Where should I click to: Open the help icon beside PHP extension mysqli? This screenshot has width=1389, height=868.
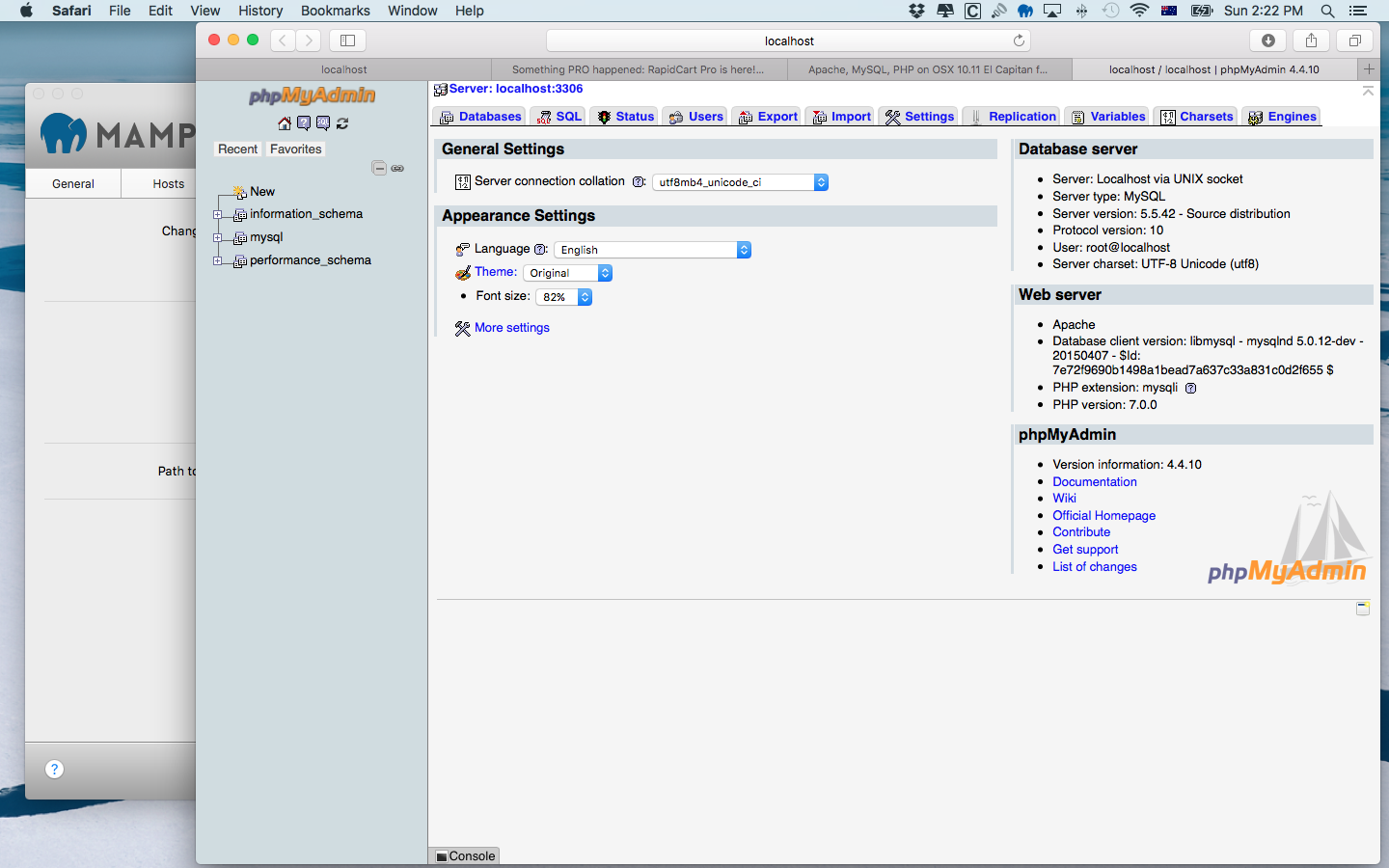click(x=1190, y=388)
